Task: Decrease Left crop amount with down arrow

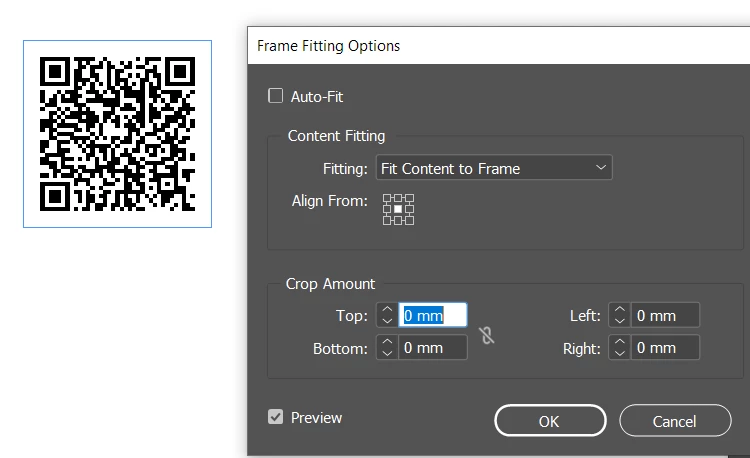Action: point(619,321)
